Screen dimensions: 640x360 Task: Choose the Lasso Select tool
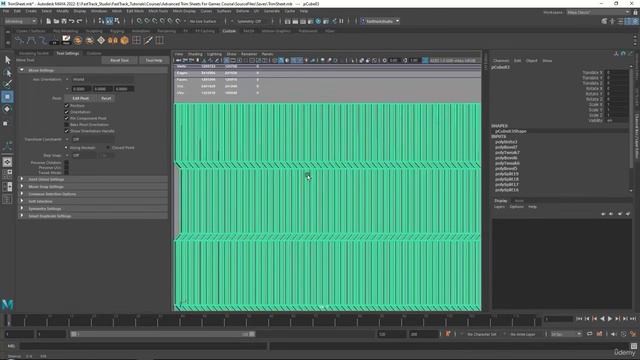(7, 73)
